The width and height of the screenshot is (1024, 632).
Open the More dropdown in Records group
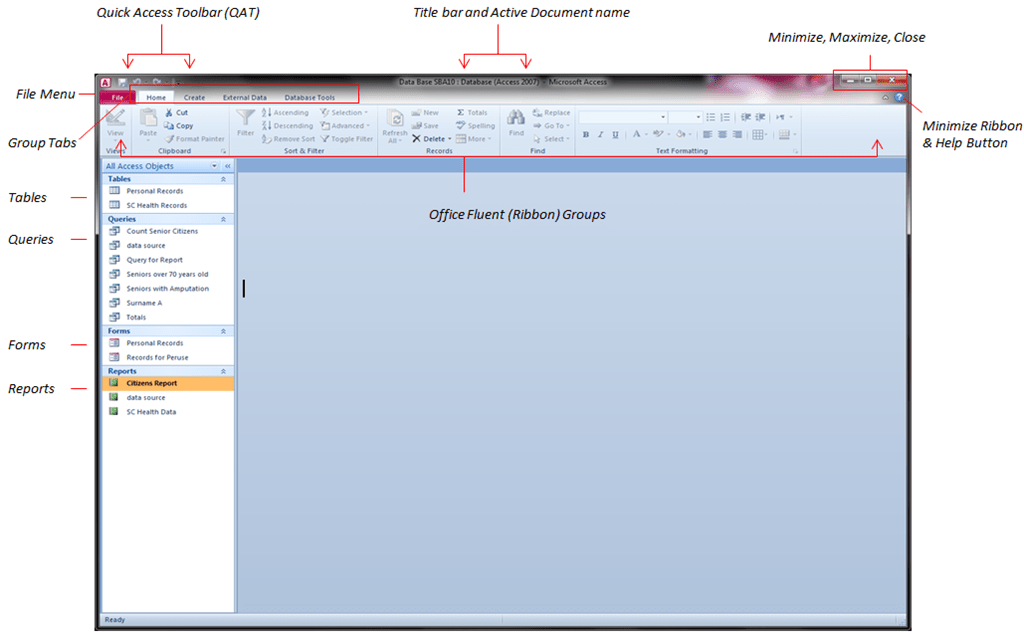(473, 138)
